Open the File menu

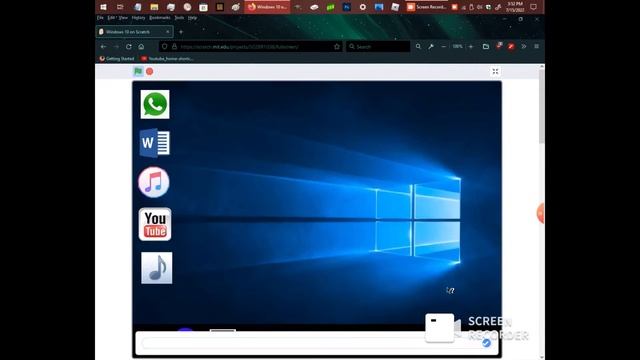coord(100,18)
